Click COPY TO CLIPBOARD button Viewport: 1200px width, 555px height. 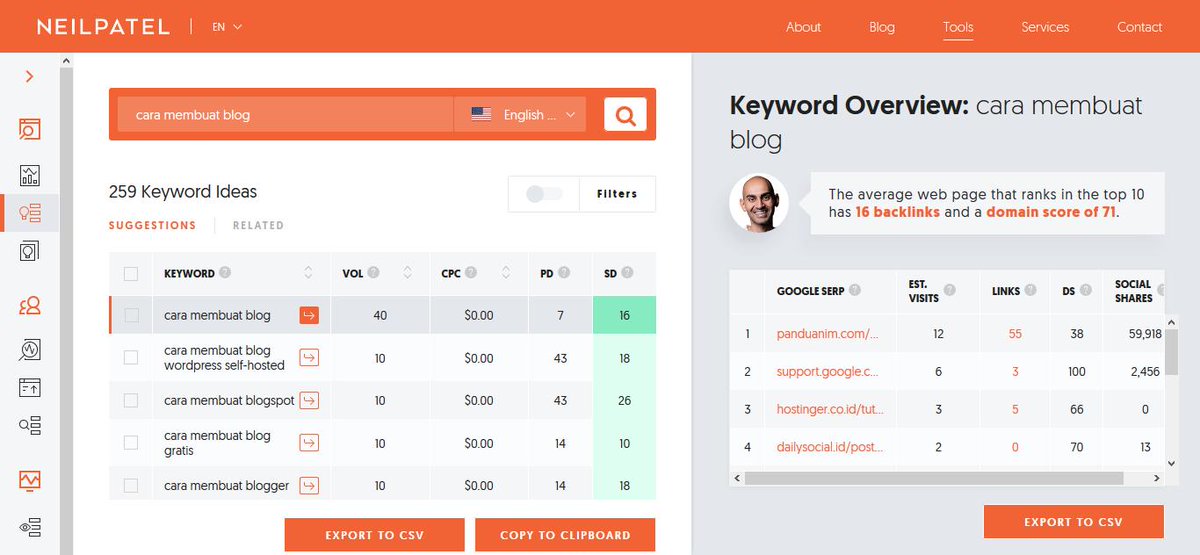[565, 535]
